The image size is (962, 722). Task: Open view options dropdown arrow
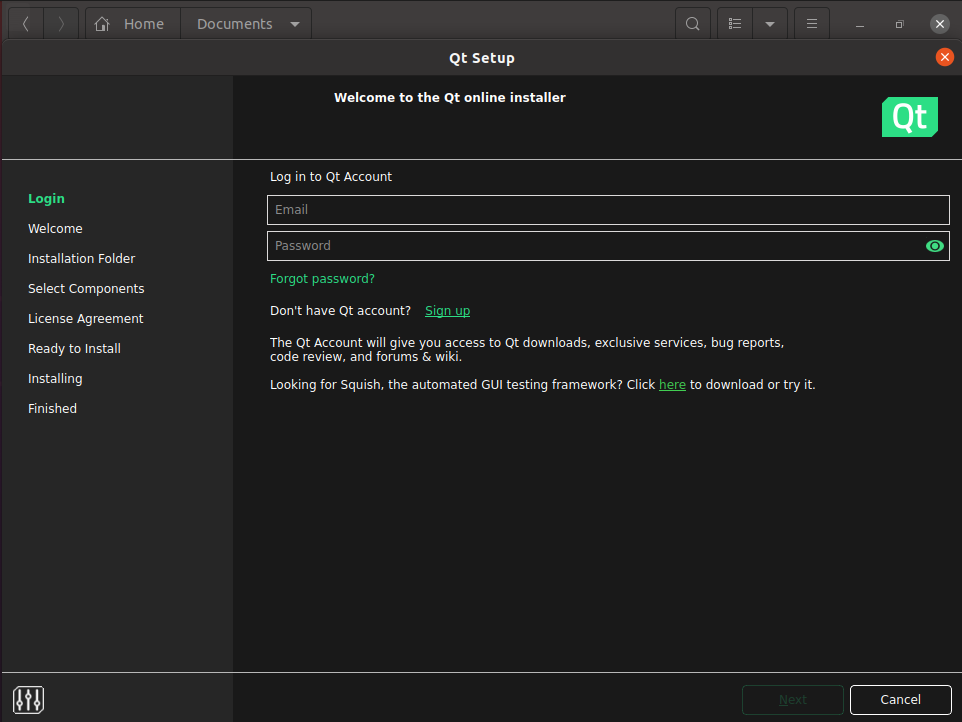tap(770, 24)
